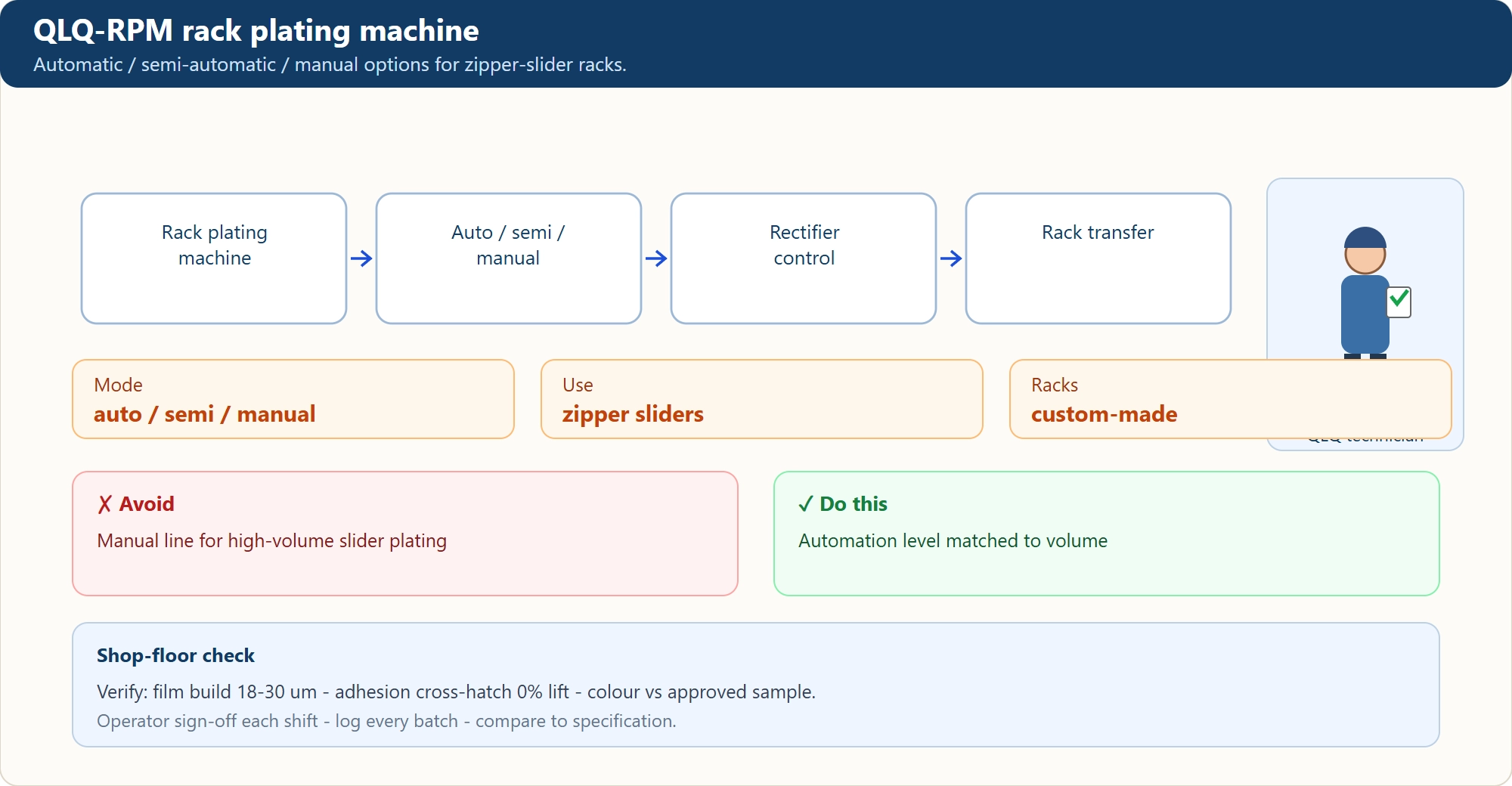Click arrow between Auto/semi and Rectifier boxes

point(656,258)
